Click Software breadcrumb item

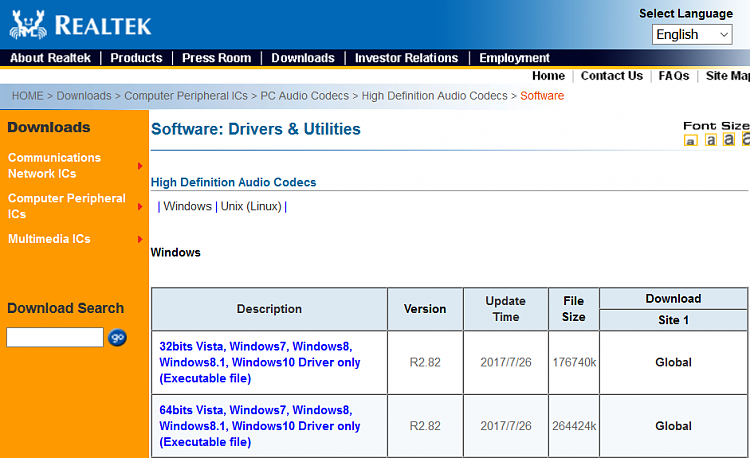point(542,96)
